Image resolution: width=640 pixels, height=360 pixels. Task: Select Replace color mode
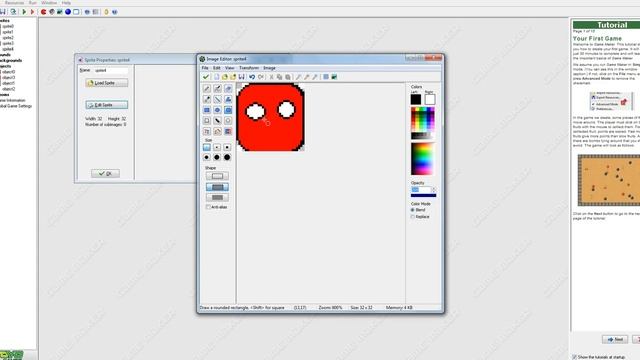(413, 217)
